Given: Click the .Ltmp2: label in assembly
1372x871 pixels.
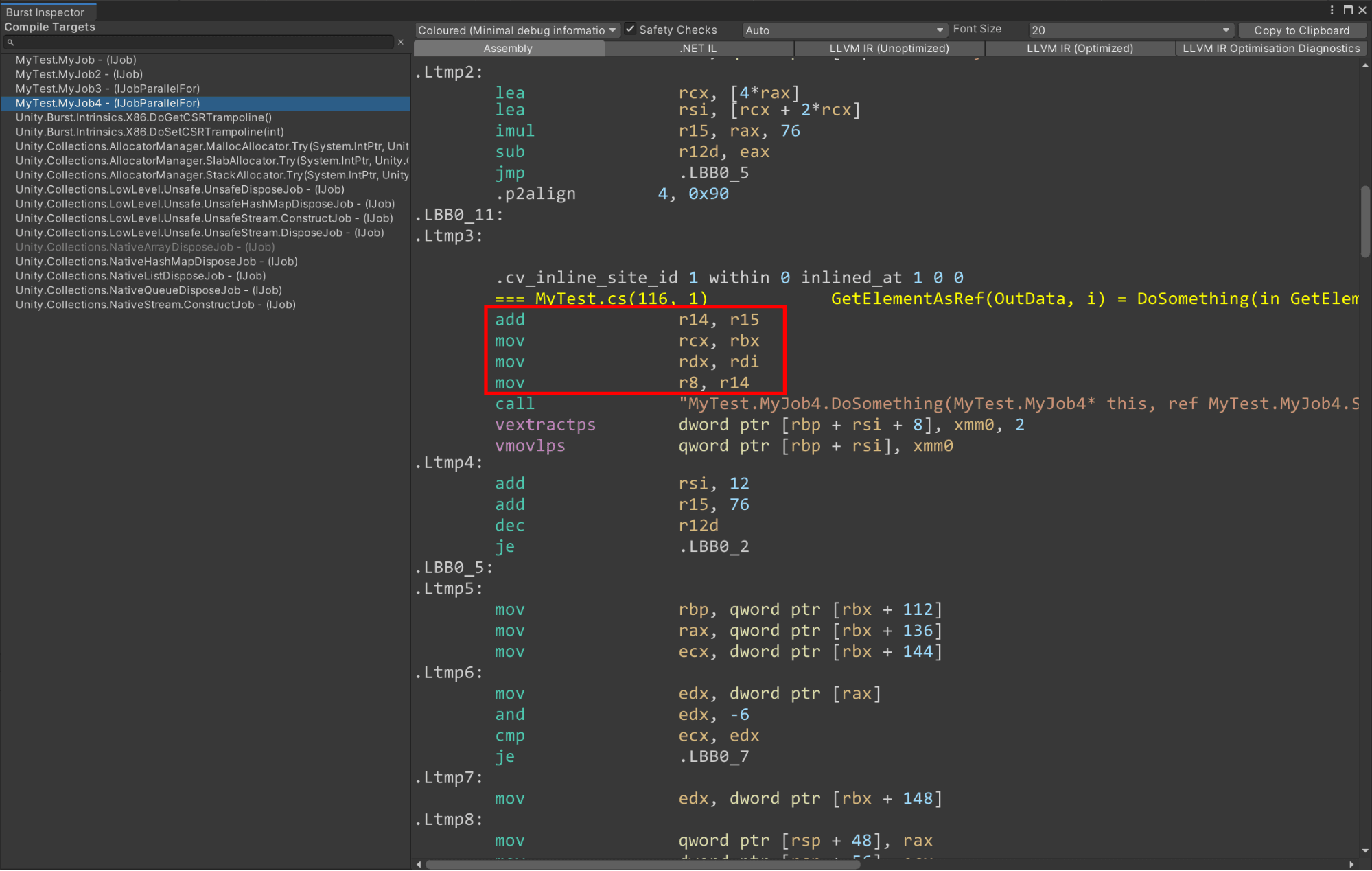Looking at the screenshot, I should point(449,72).
